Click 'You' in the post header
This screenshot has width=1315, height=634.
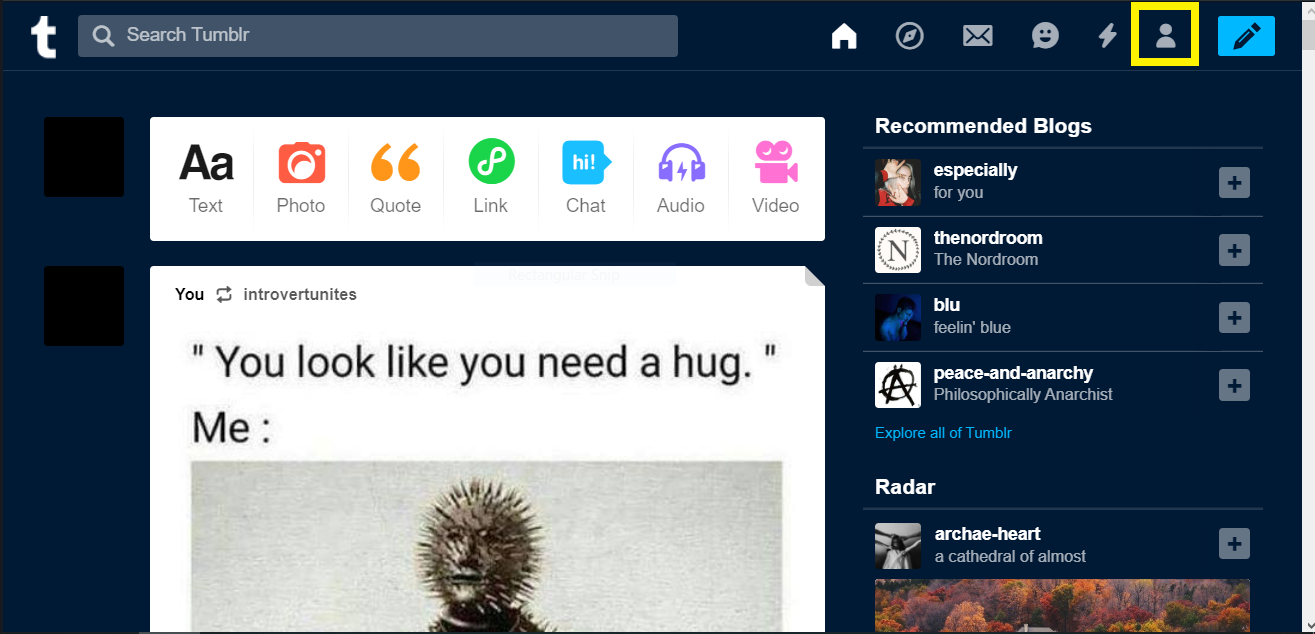coord(189,294)
